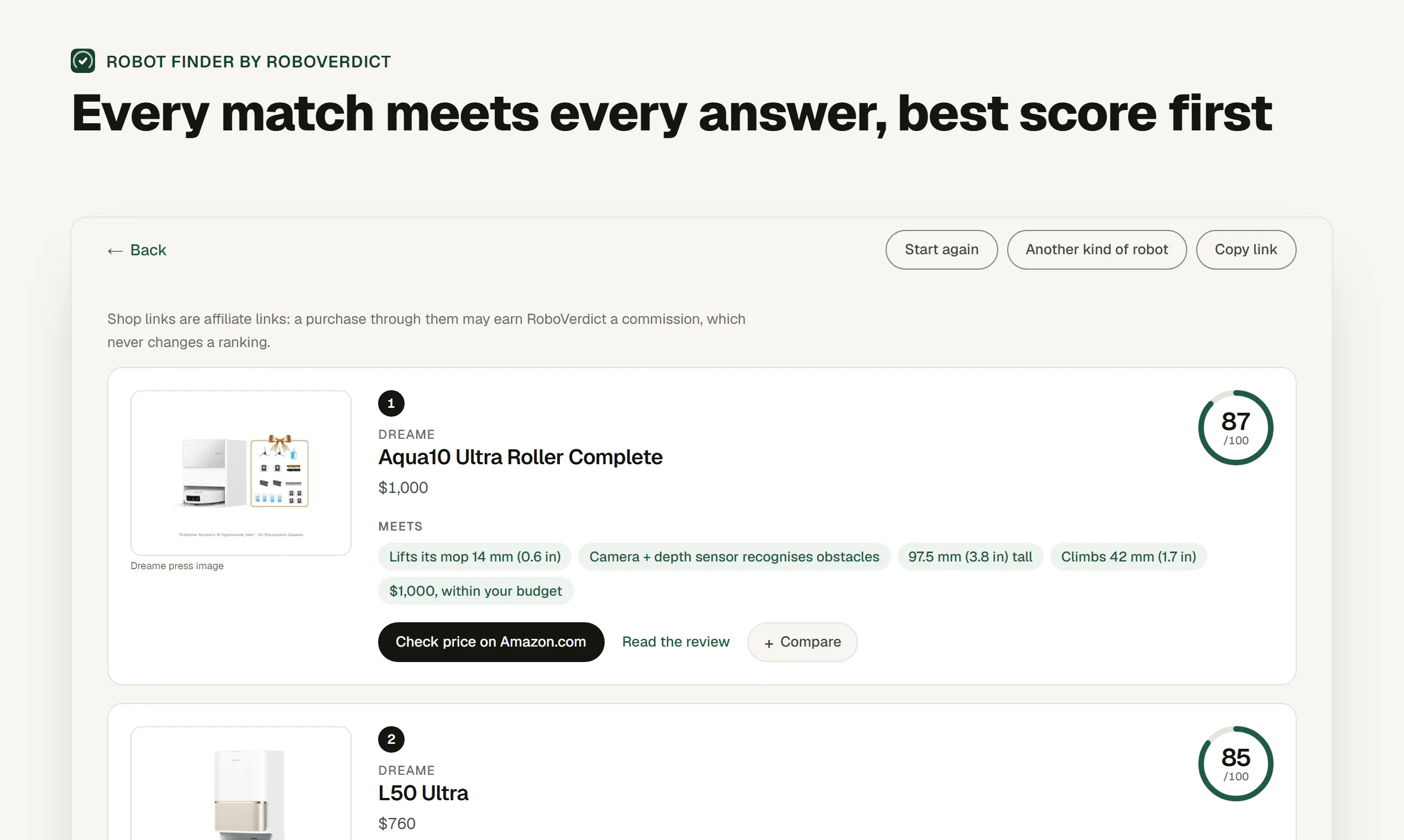1404x840 pixels.
Task: Add Aqua10 Ultra Roller Complete to Compare
Action: (801, 642)
